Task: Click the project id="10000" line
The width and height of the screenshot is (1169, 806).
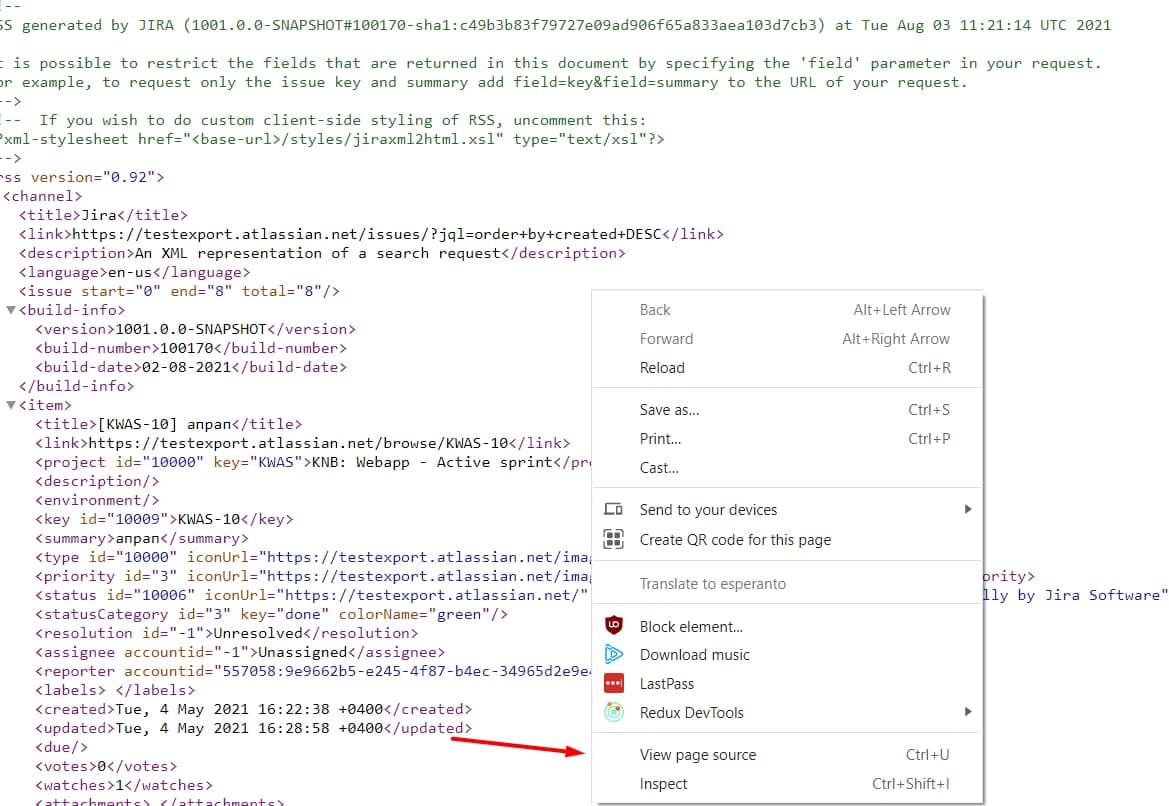Action: (x=313, y=462)
